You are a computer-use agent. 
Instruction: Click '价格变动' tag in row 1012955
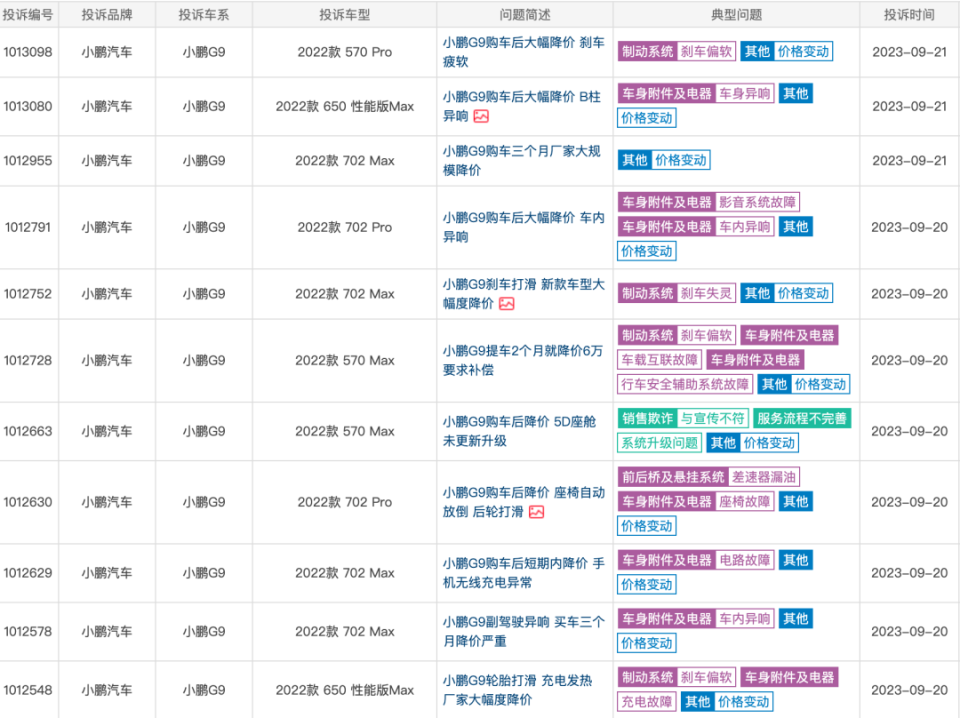tap(681, 160)
